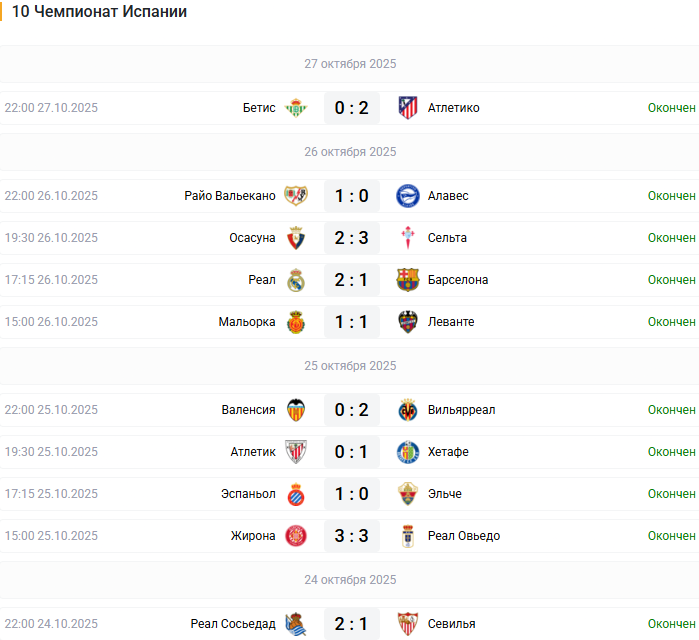Click the Valencia club crest
The height and width of the screenshot is (640, 699).
(295, 410)
